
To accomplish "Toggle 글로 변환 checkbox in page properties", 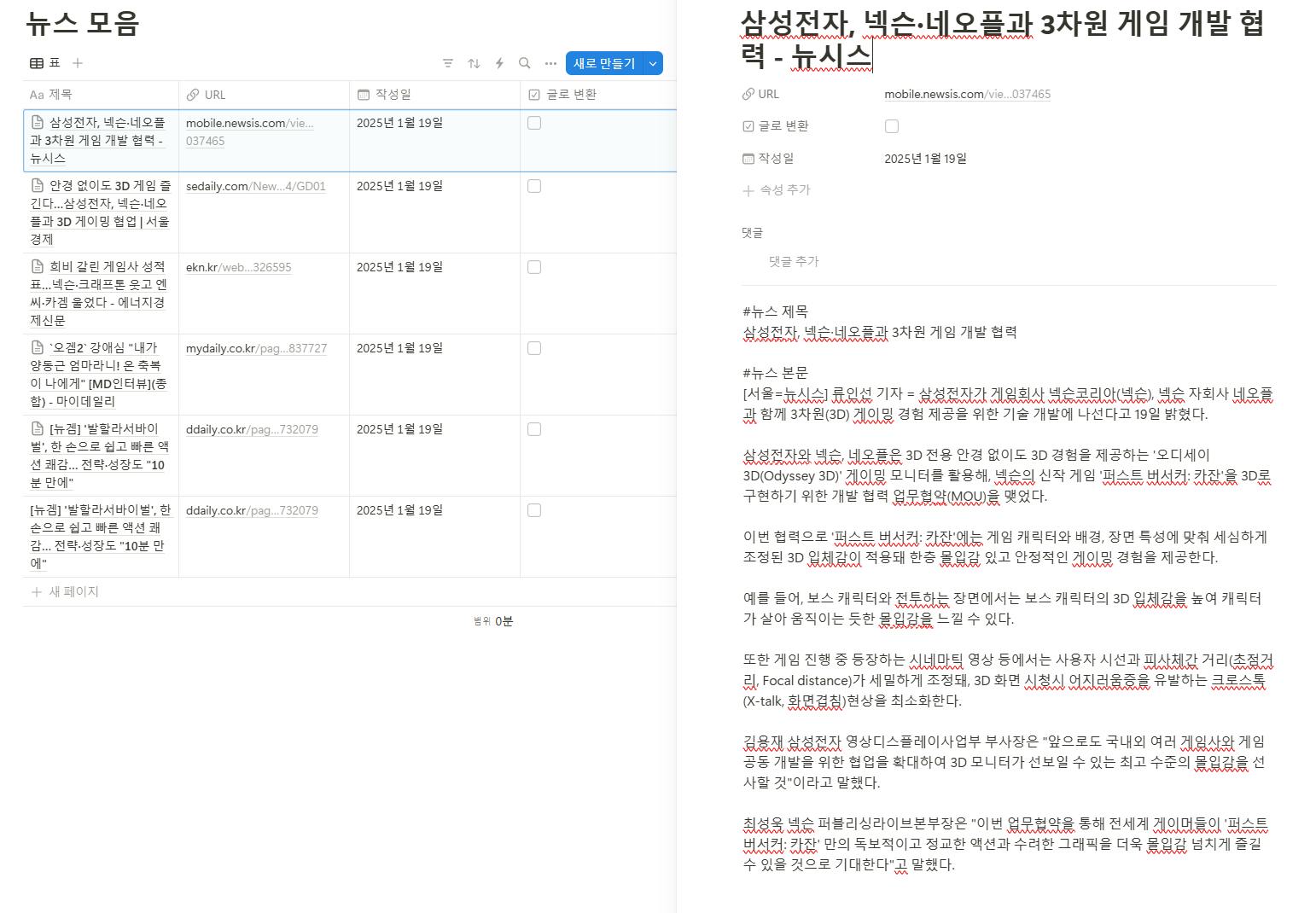I will [x=892, y=126].
